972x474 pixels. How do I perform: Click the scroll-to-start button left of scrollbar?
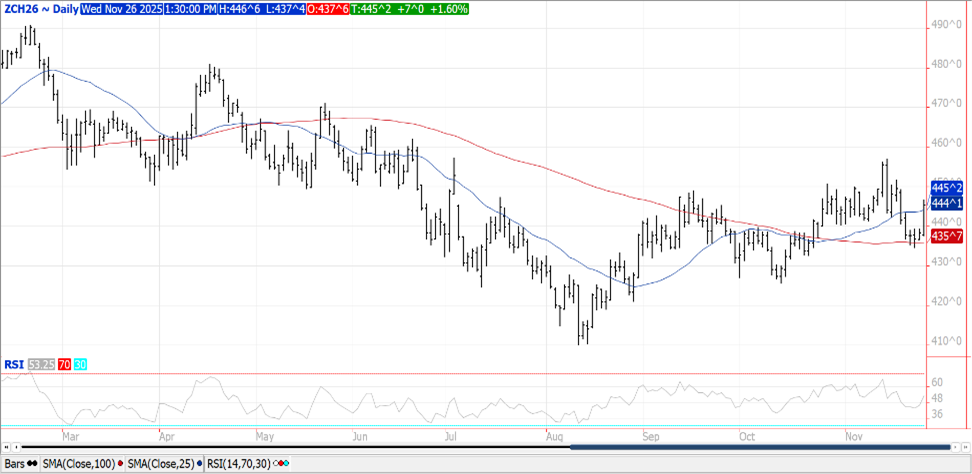(x=6, y=447)
